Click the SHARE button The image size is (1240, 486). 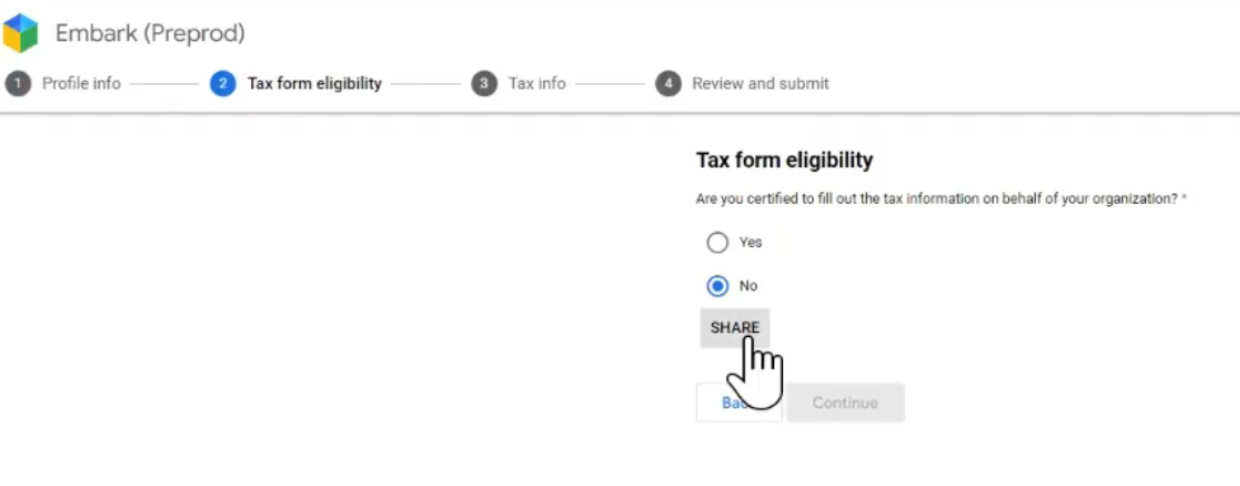(735, 328)
